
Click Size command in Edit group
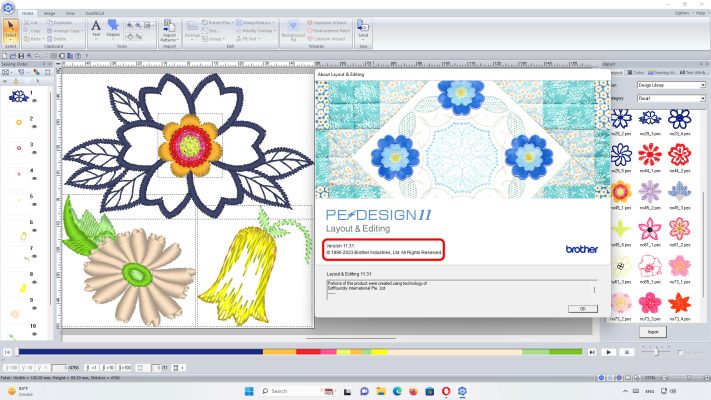[209, 30]
